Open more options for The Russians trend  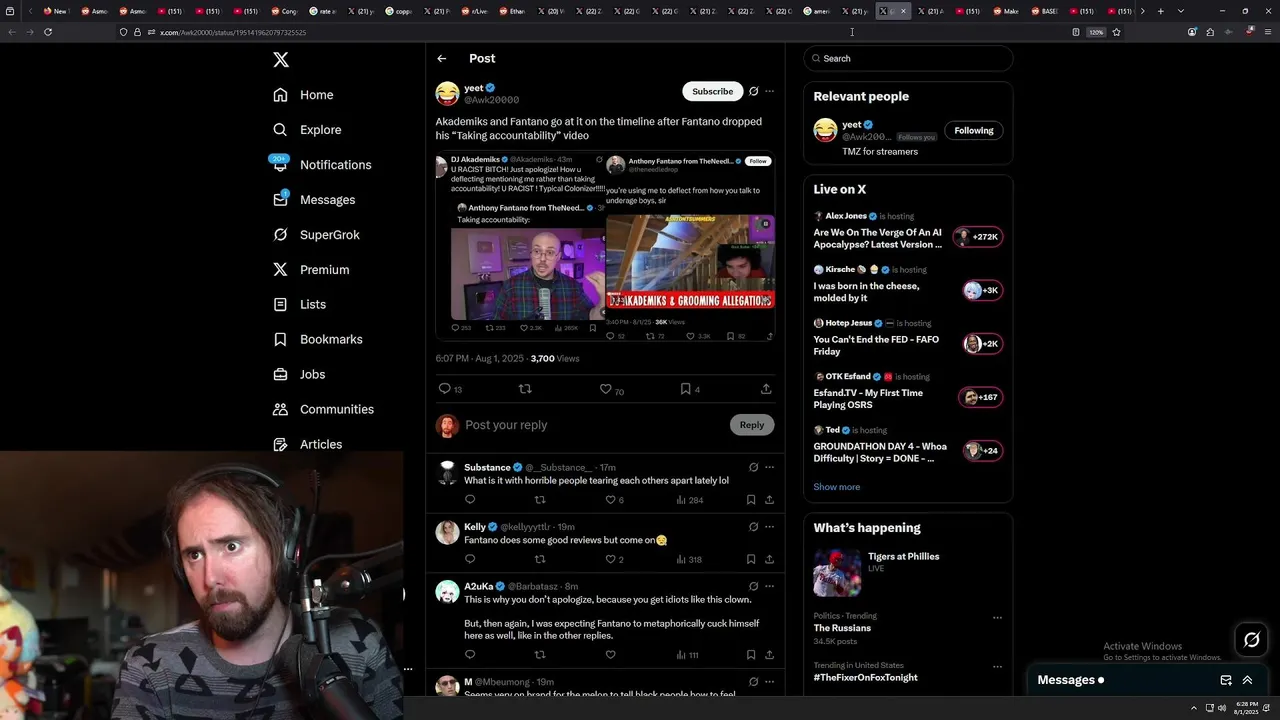[996, 618]
